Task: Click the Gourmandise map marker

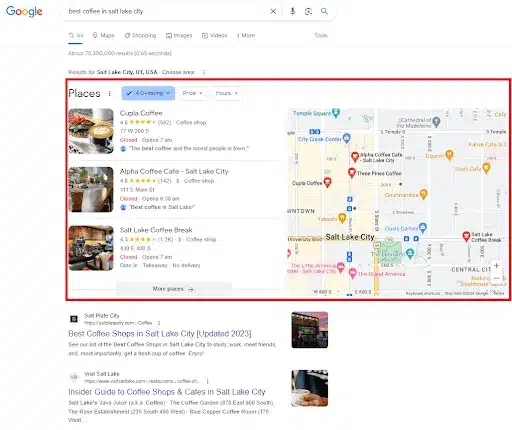Action: pyautogui.click(x=423, y=194)
